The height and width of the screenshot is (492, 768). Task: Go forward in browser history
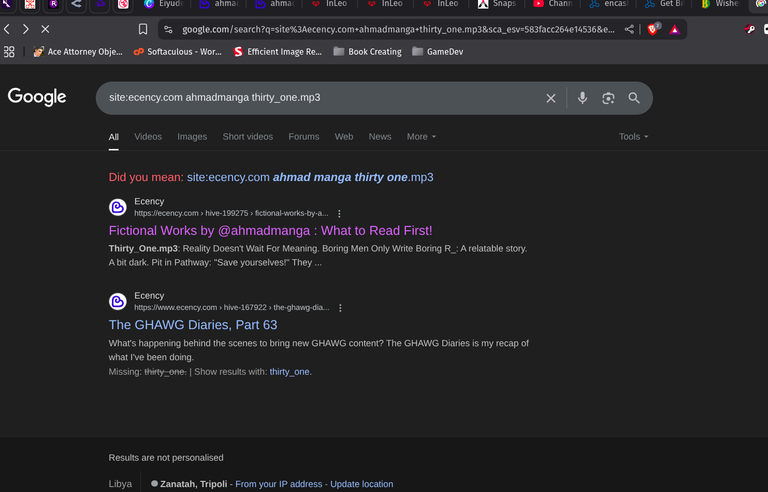pos(25,29)
